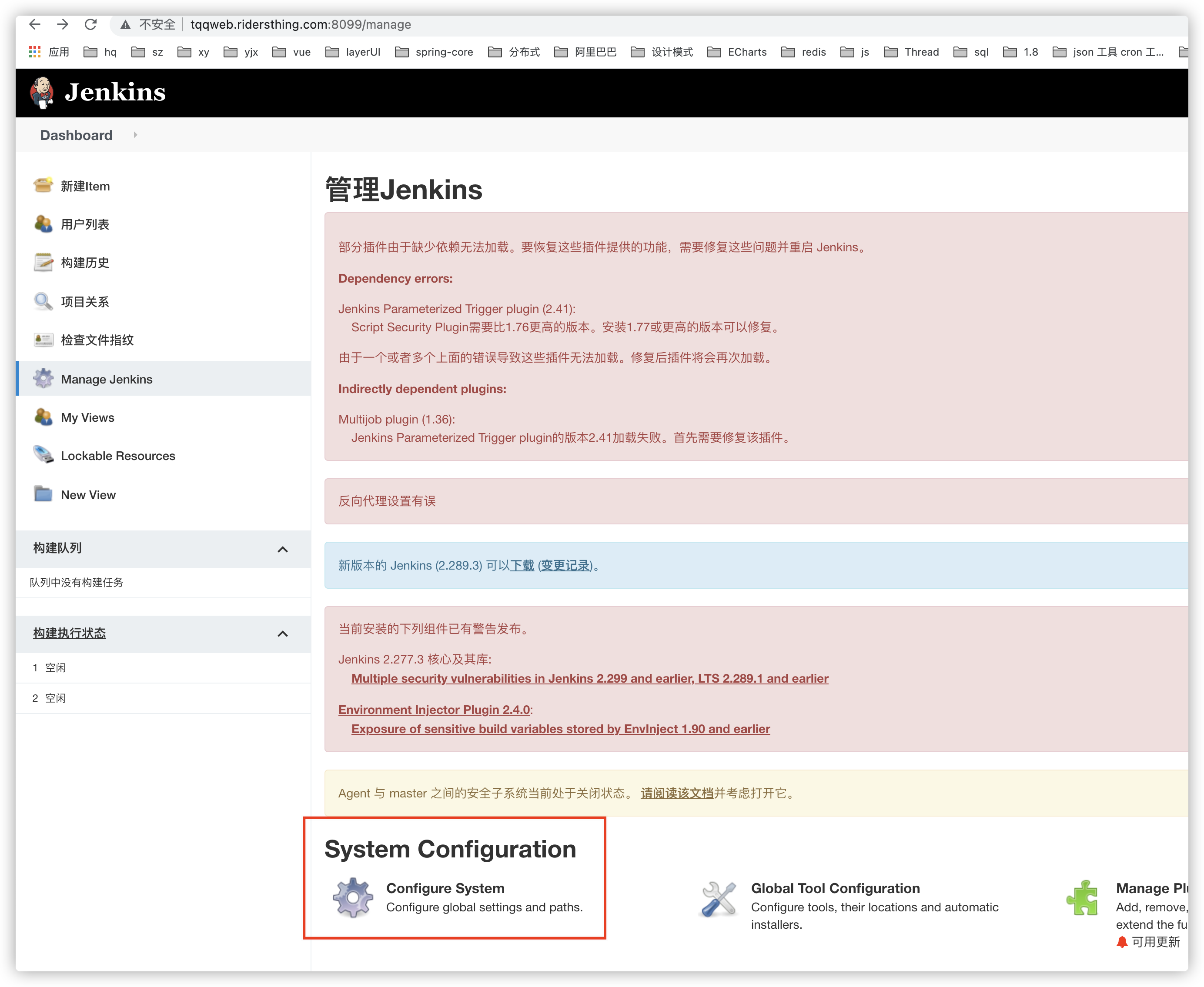
Task: Click the 新建Item box icon
Action: tap(43, 185)
